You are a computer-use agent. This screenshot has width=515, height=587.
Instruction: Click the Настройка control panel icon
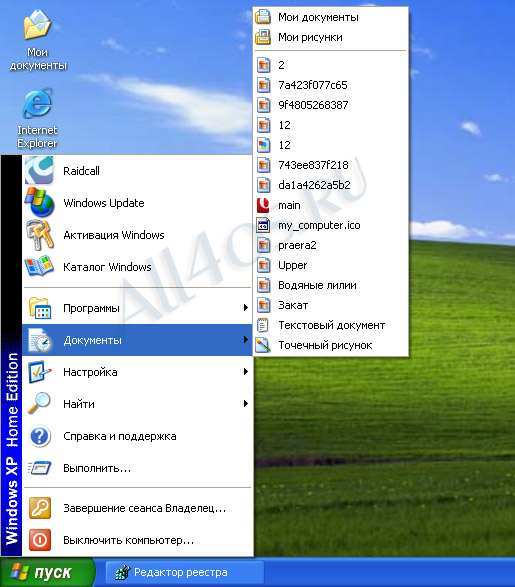tap(39, 372)
